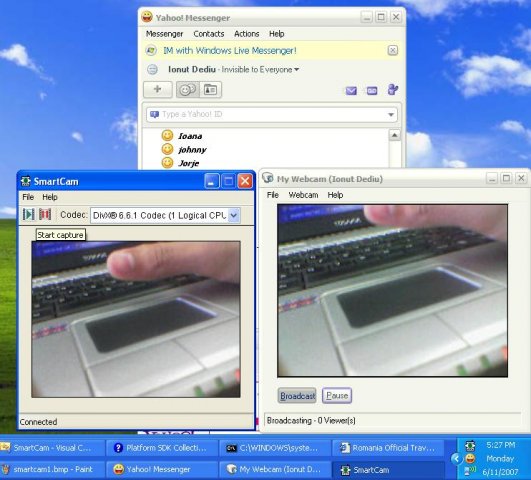Expand the Type a Yahoo! ID dropdown arrow

click(391, 115)
